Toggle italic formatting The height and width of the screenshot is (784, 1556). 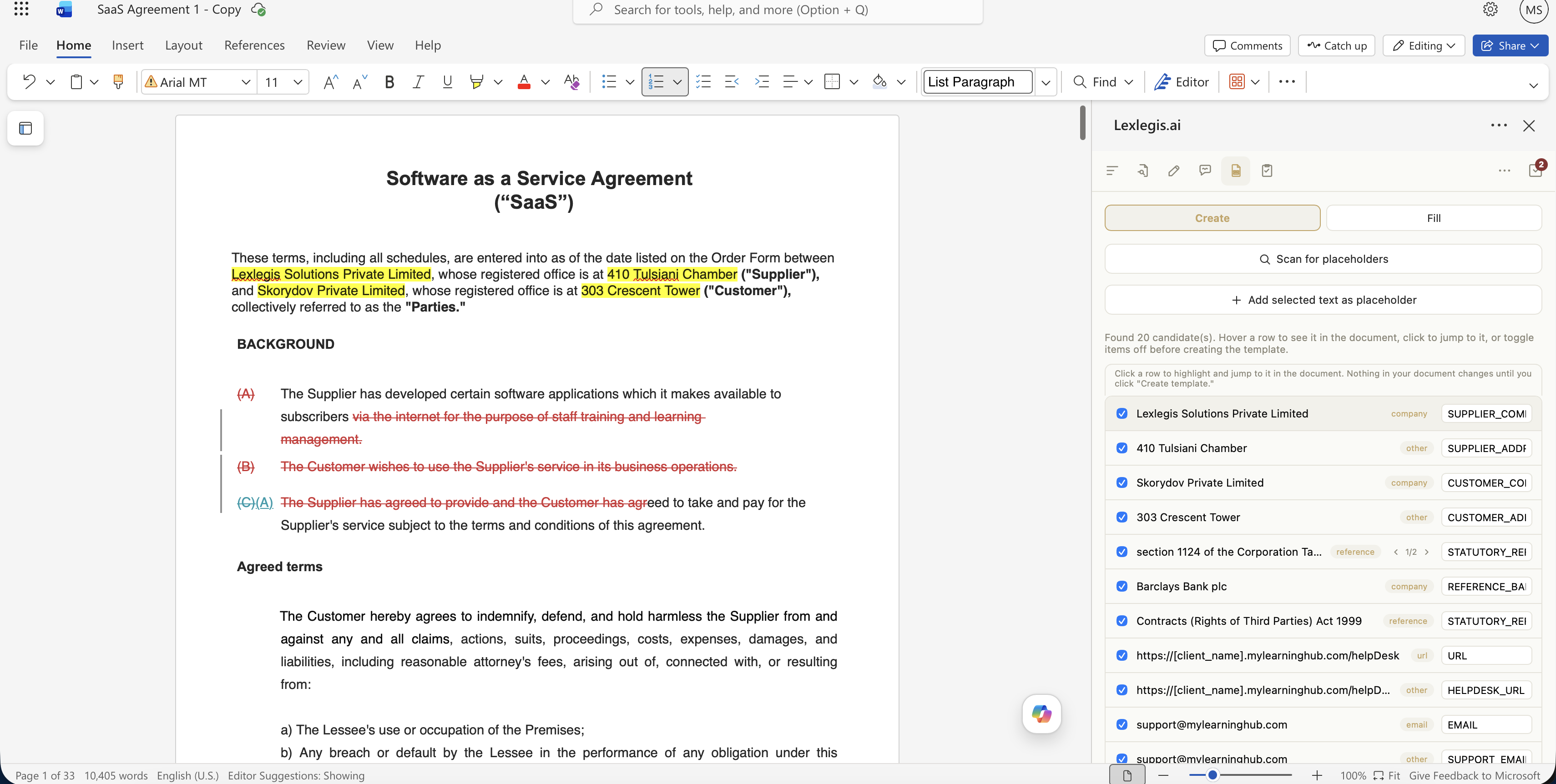(418, 81)
